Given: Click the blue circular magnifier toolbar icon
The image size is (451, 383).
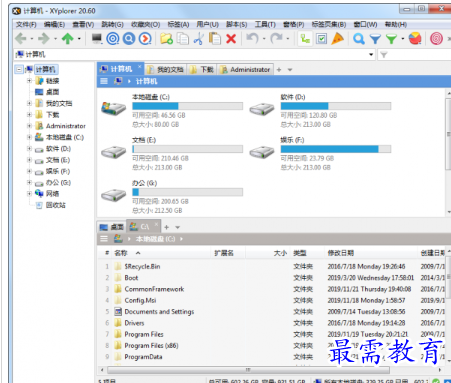Looking at the screenshot, I should click(129, 39).
